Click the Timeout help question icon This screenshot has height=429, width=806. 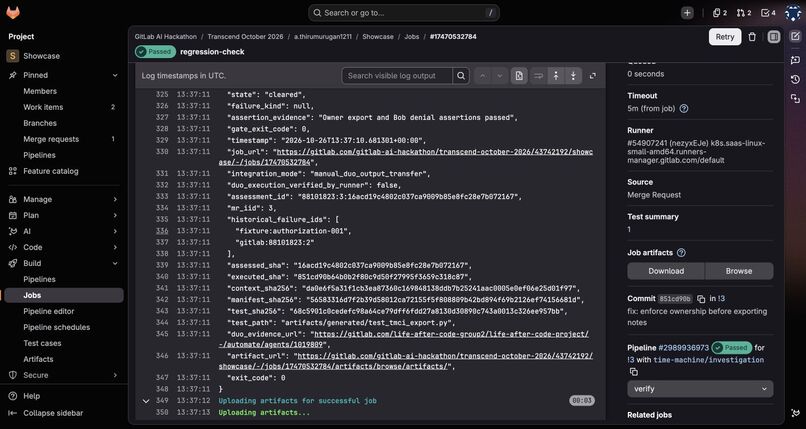(x=684, y=108)
